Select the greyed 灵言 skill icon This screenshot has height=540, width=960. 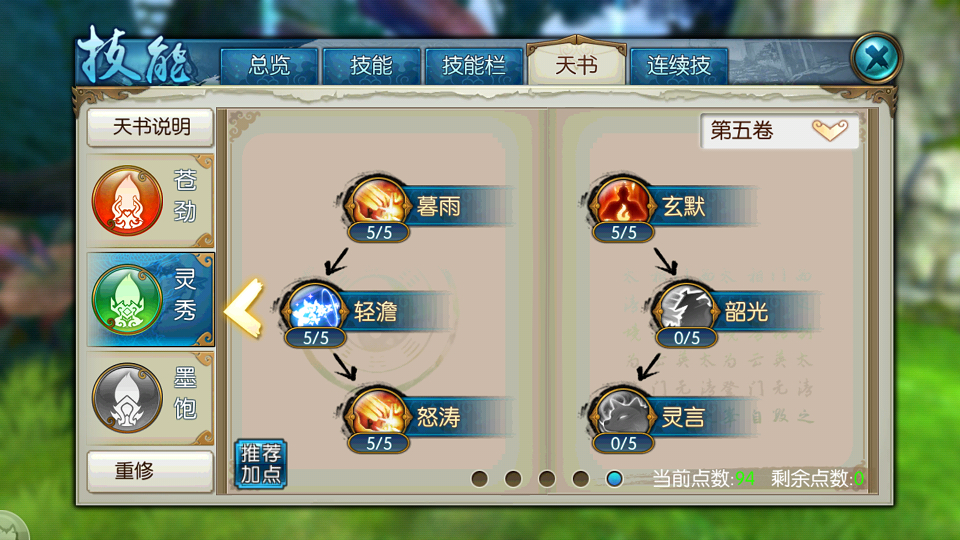click(x=623, y=413)
